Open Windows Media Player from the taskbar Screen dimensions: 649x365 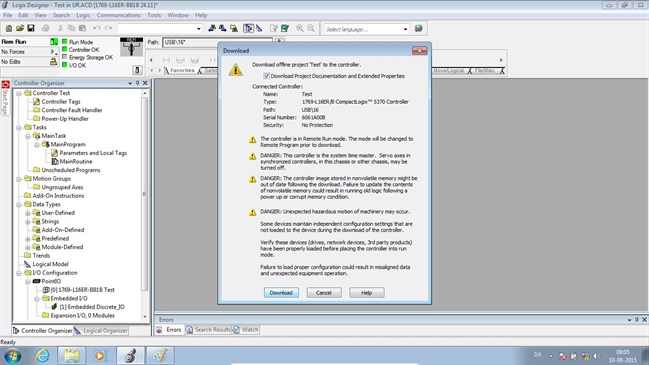[100, 355]
